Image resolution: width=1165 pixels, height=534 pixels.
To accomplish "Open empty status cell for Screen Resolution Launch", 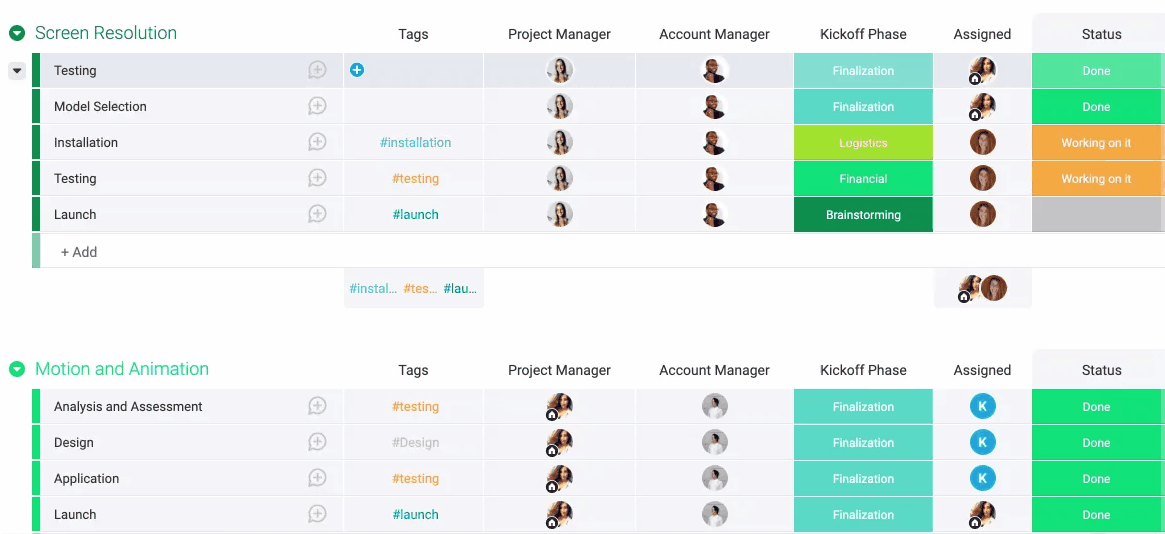I will tap(1097, 214).
